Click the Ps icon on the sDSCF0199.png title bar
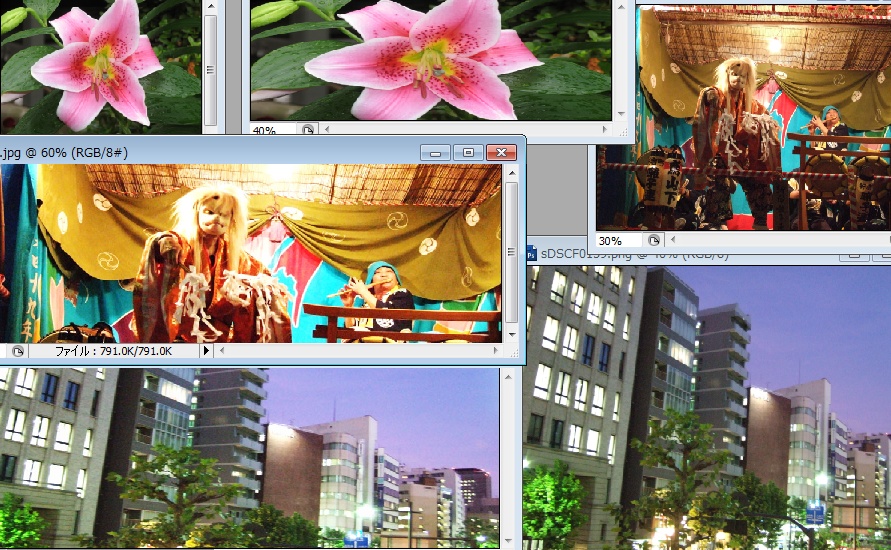The width and height of the screenshot is (891, 550). tap(533, 254)
